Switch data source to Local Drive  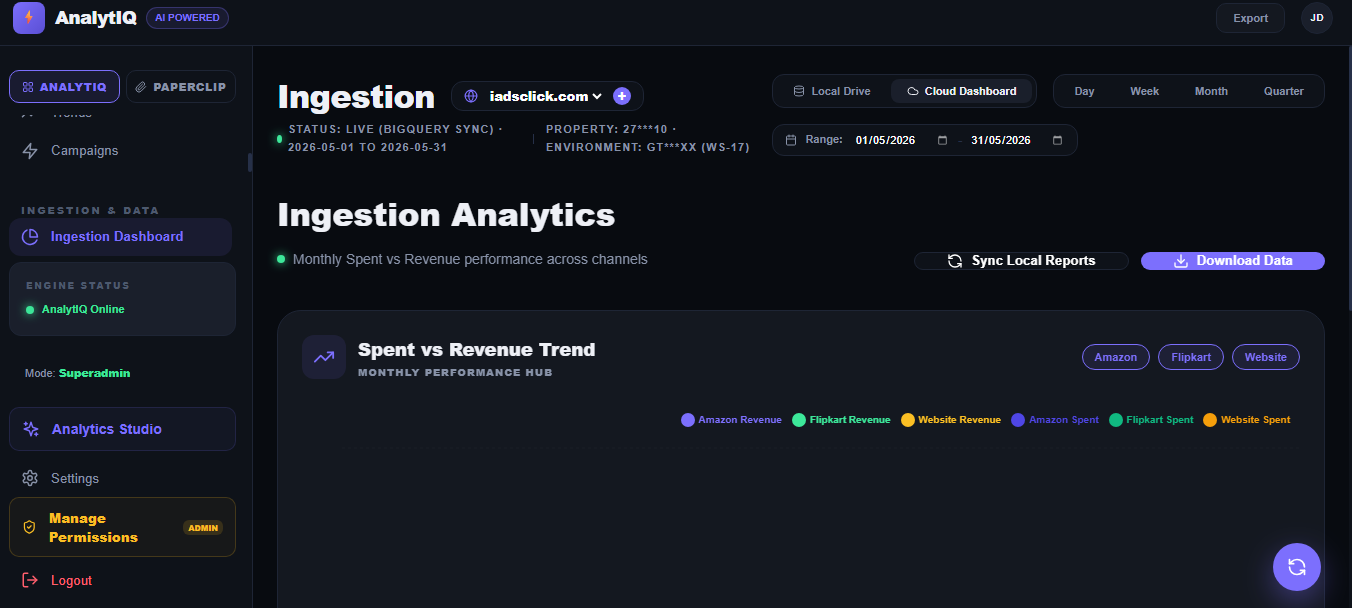[831, 91]
